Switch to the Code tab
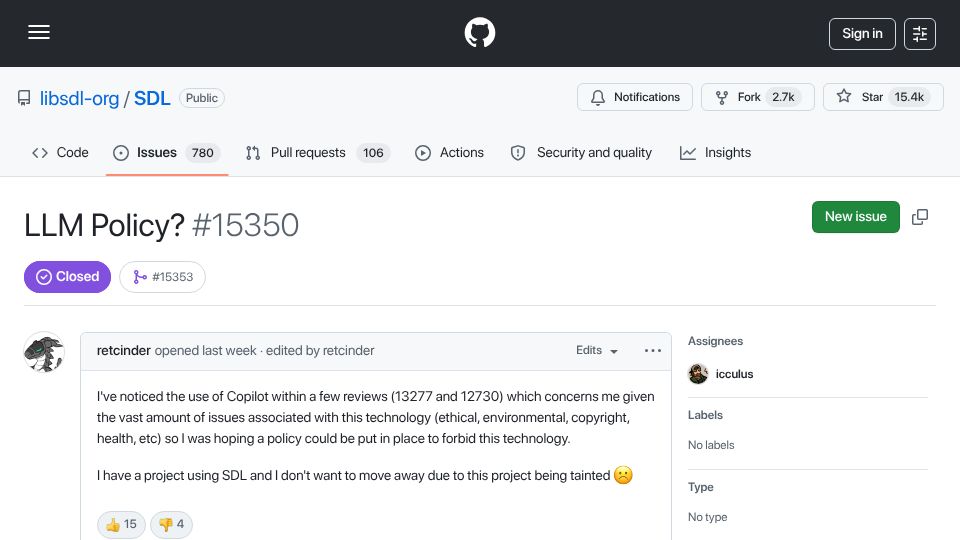The width and height of the screenshot is (960, 540). (60, 152)
